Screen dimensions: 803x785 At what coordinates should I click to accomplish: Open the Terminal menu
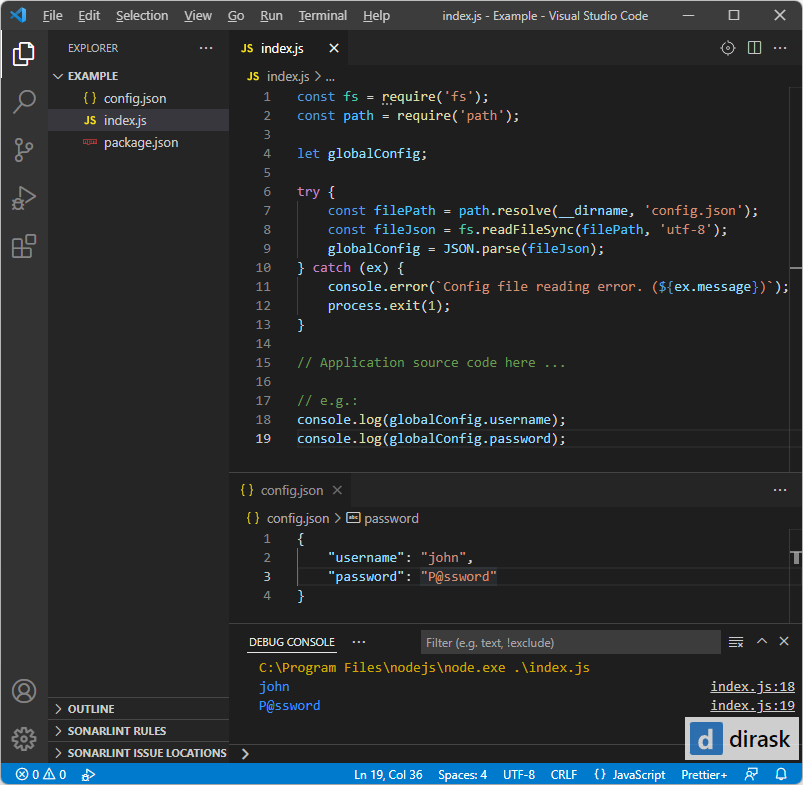322,15
